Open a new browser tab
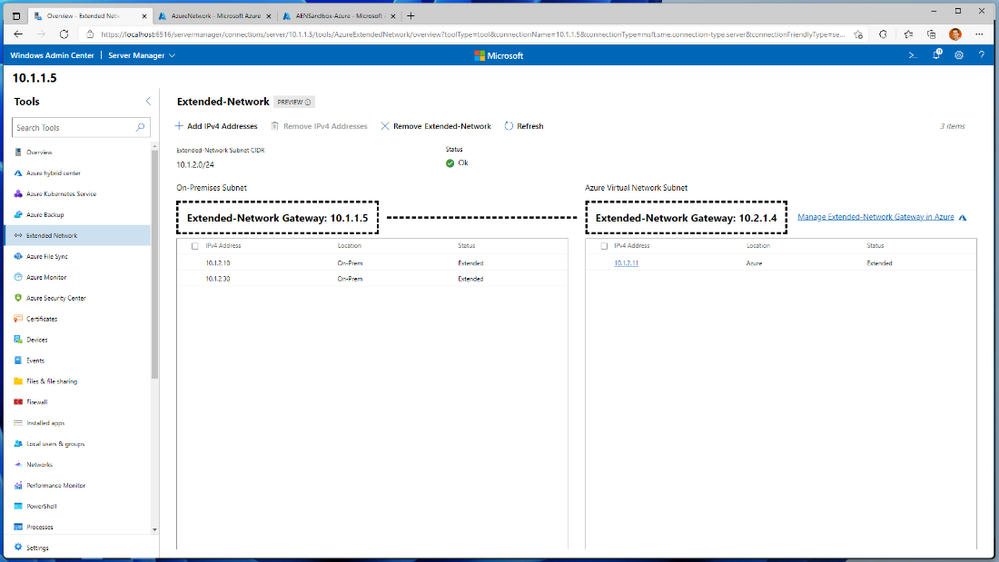999x562 pixels. [411, 16]
